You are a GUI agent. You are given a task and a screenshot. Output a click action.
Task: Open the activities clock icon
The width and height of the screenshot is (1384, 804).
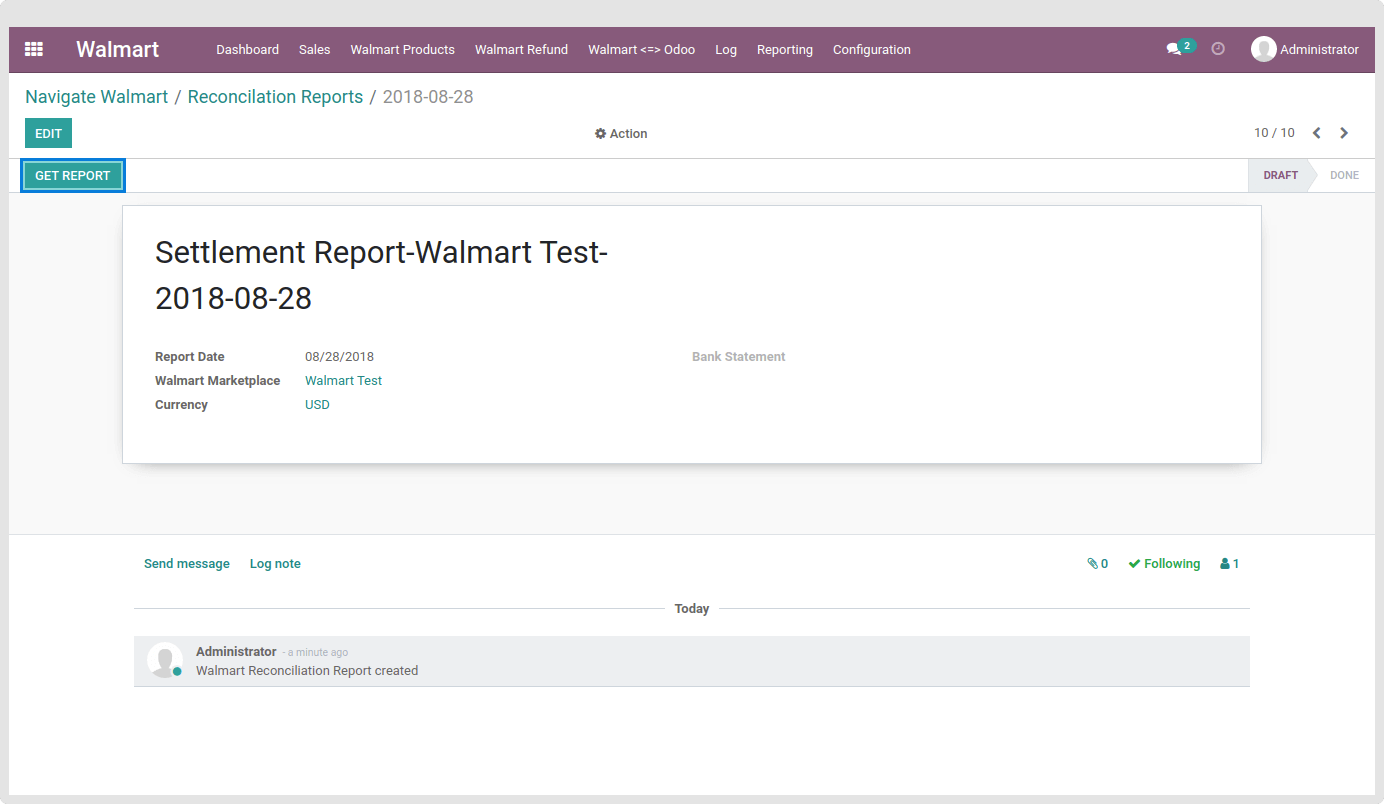click(1218, 49)
